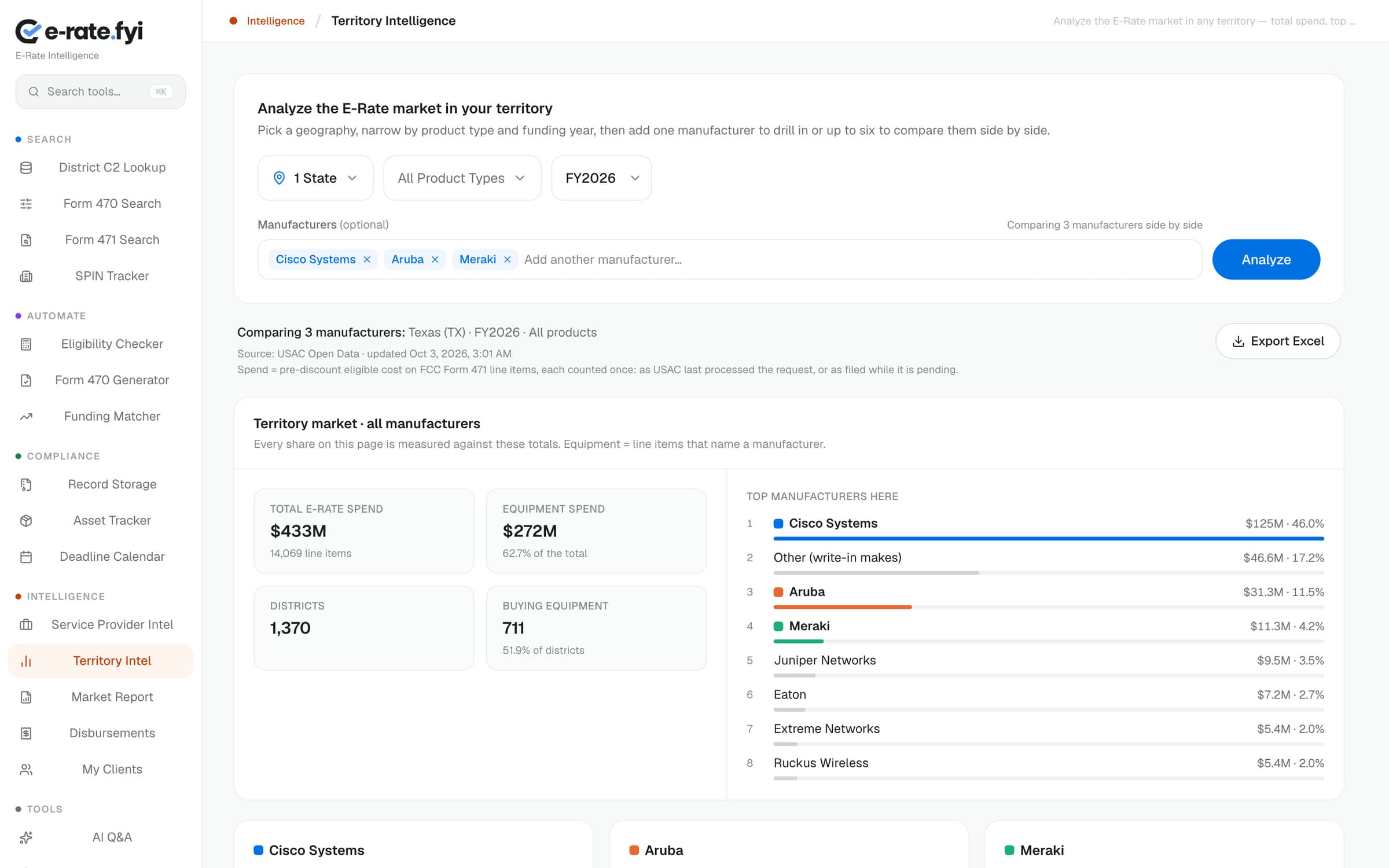
Task: Click the Eaton manufacturer row
Action: click(x=1035, y=698)
